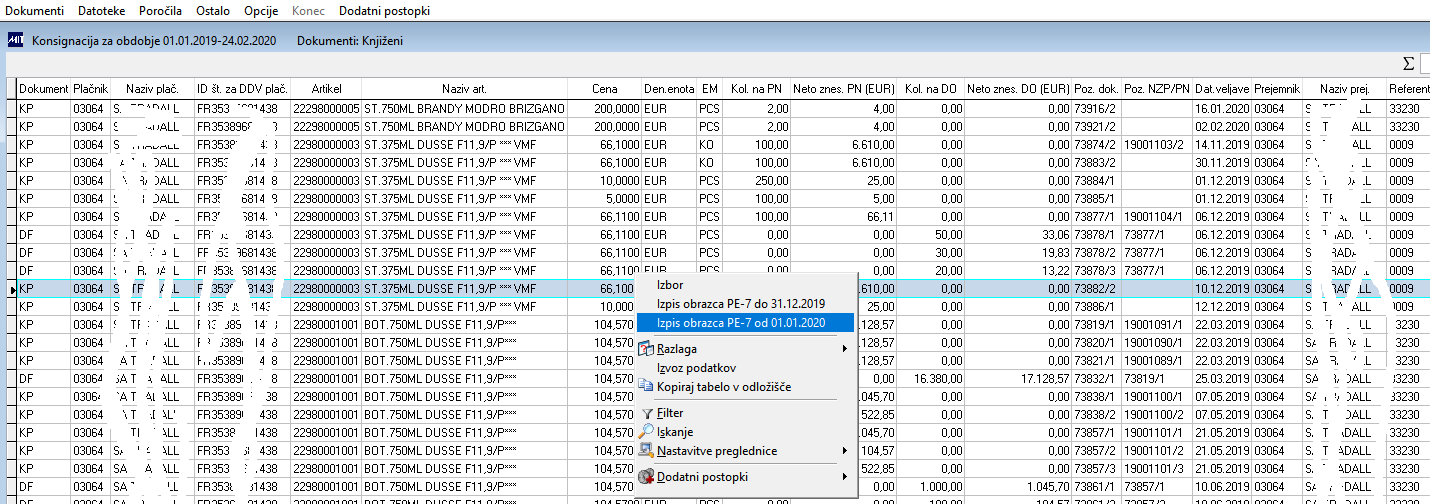Click the Cena column header
This screenshot has height=504, width=1430.
click(x=604, y=89)
